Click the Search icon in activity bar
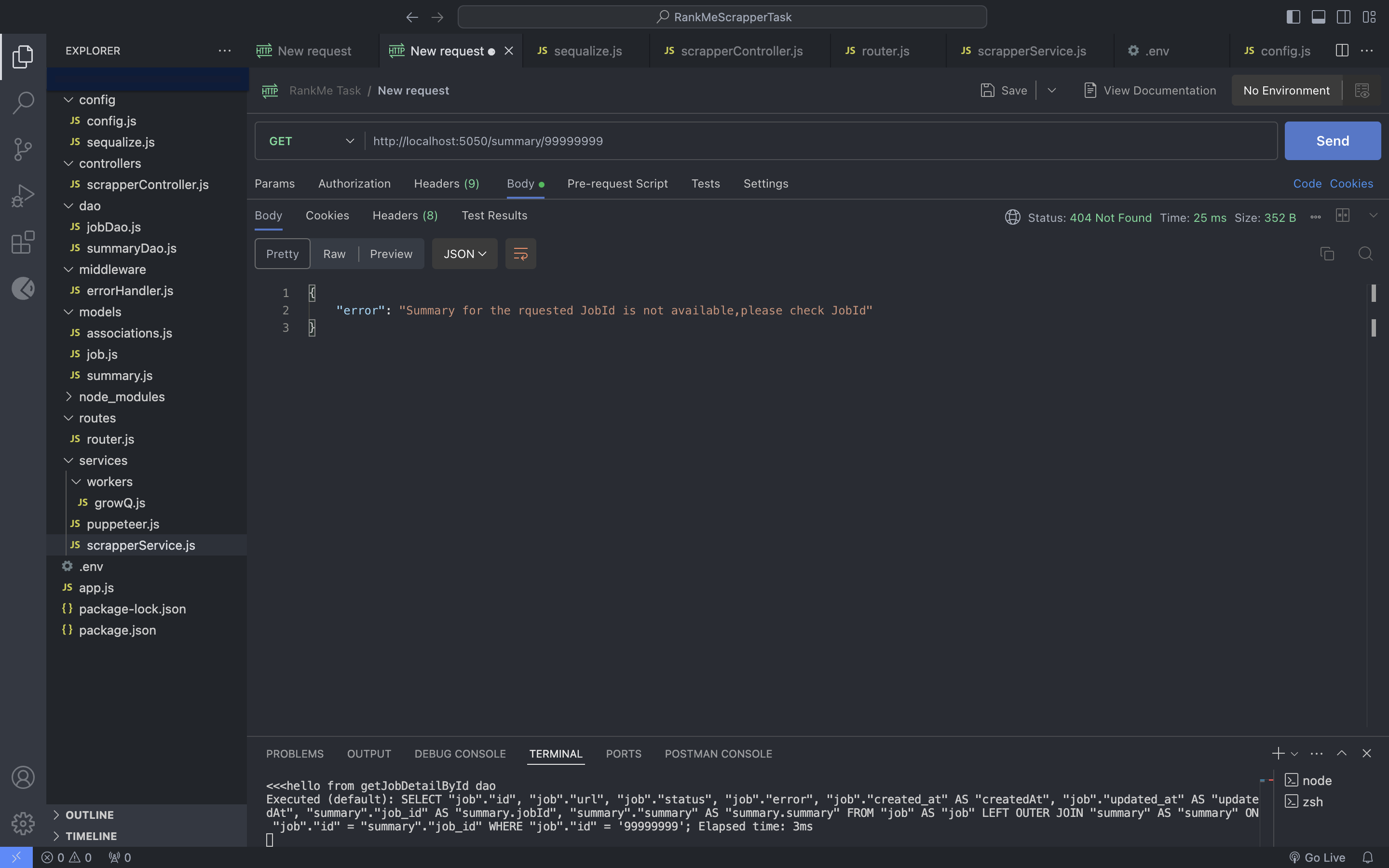The height and width of the screenshot is (868, 1389). 23,103
